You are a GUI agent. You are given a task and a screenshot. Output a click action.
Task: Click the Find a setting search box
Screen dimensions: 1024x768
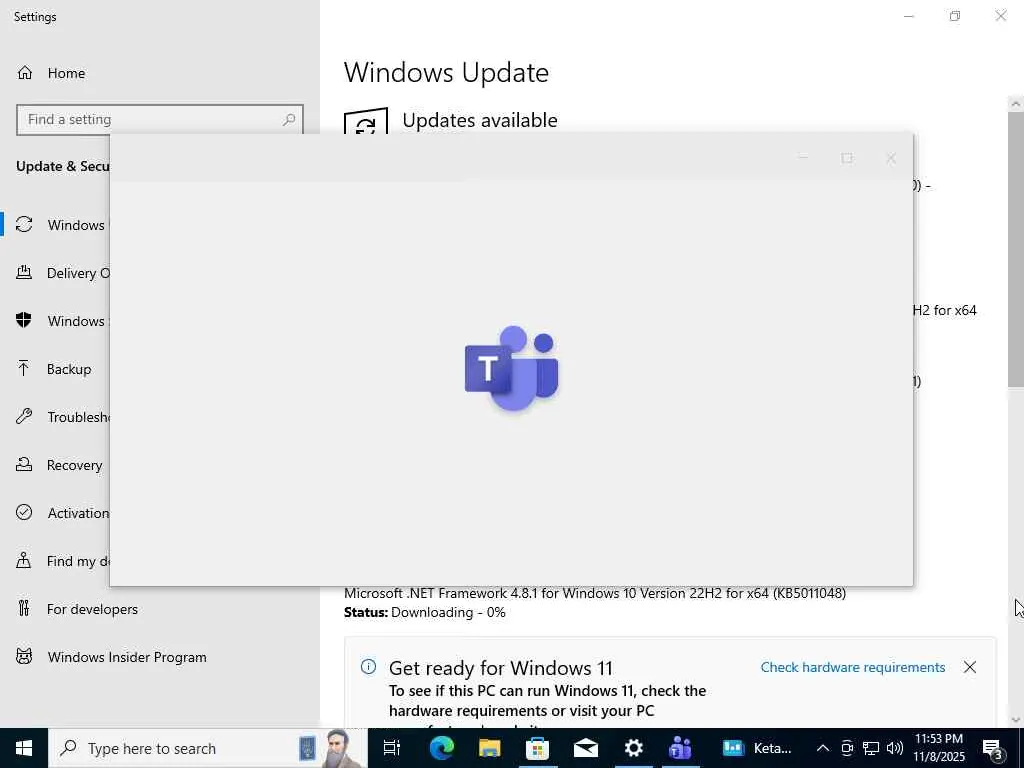coord(159,120)
